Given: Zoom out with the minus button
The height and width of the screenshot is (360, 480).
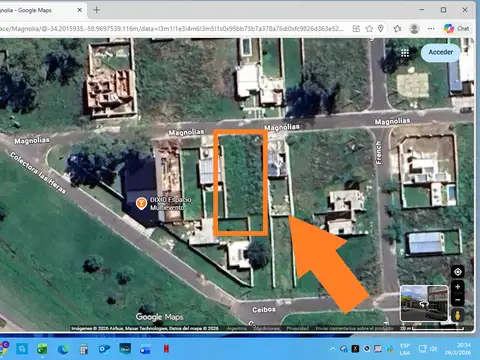Looking at the screenshot, I should [458, 300].
